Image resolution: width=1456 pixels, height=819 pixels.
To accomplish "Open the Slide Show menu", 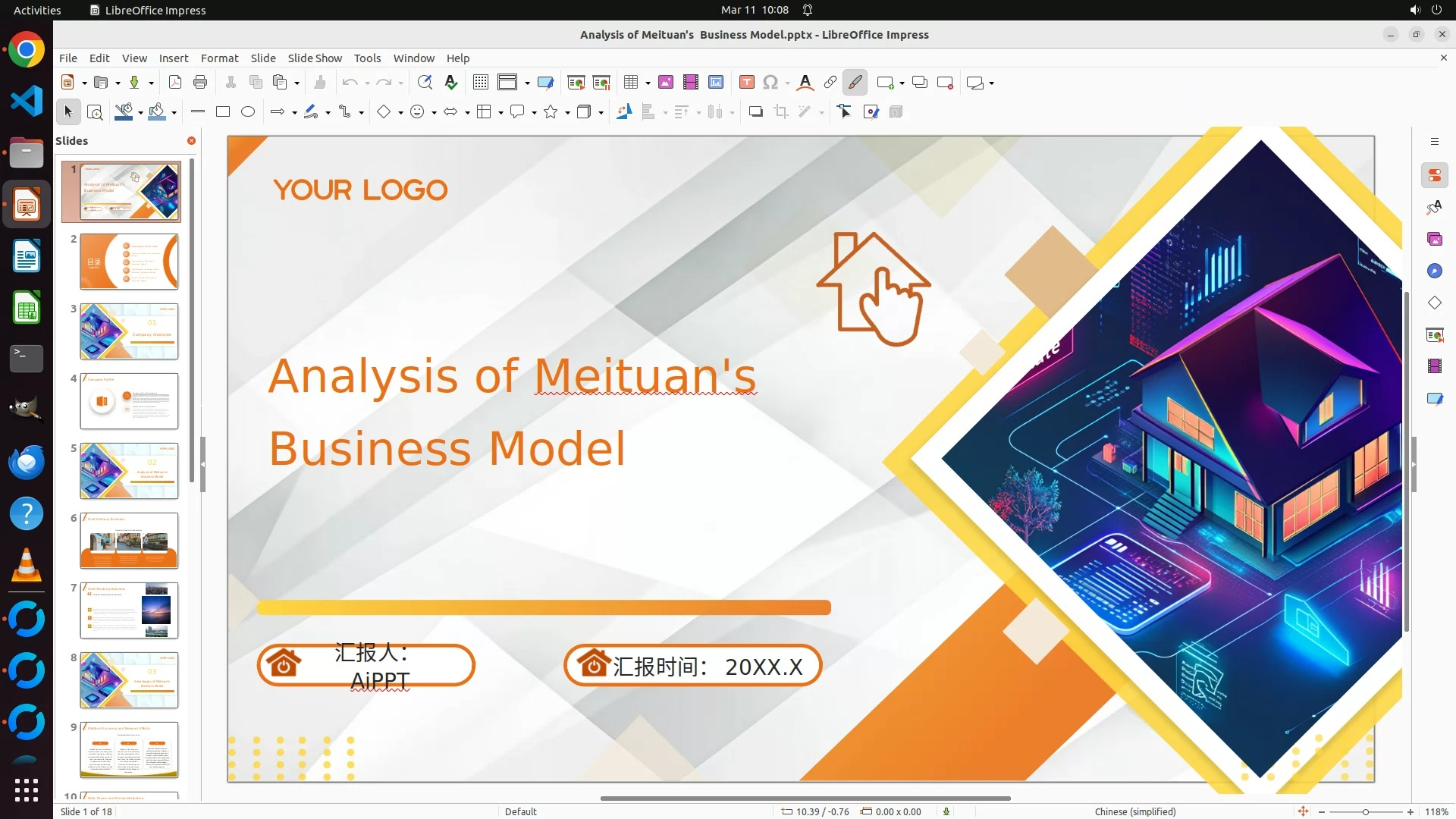I will [x=315, y=58].
